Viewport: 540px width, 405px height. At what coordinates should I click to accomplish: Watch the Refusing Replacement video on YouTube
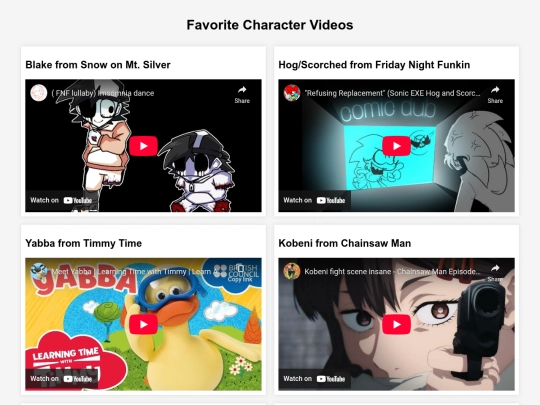(x=314, y=200)
